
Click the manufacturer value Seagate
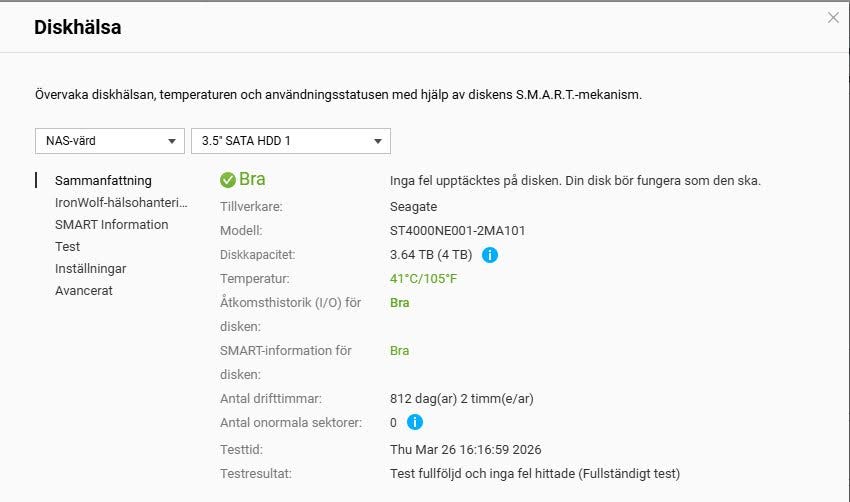(413, 207)
